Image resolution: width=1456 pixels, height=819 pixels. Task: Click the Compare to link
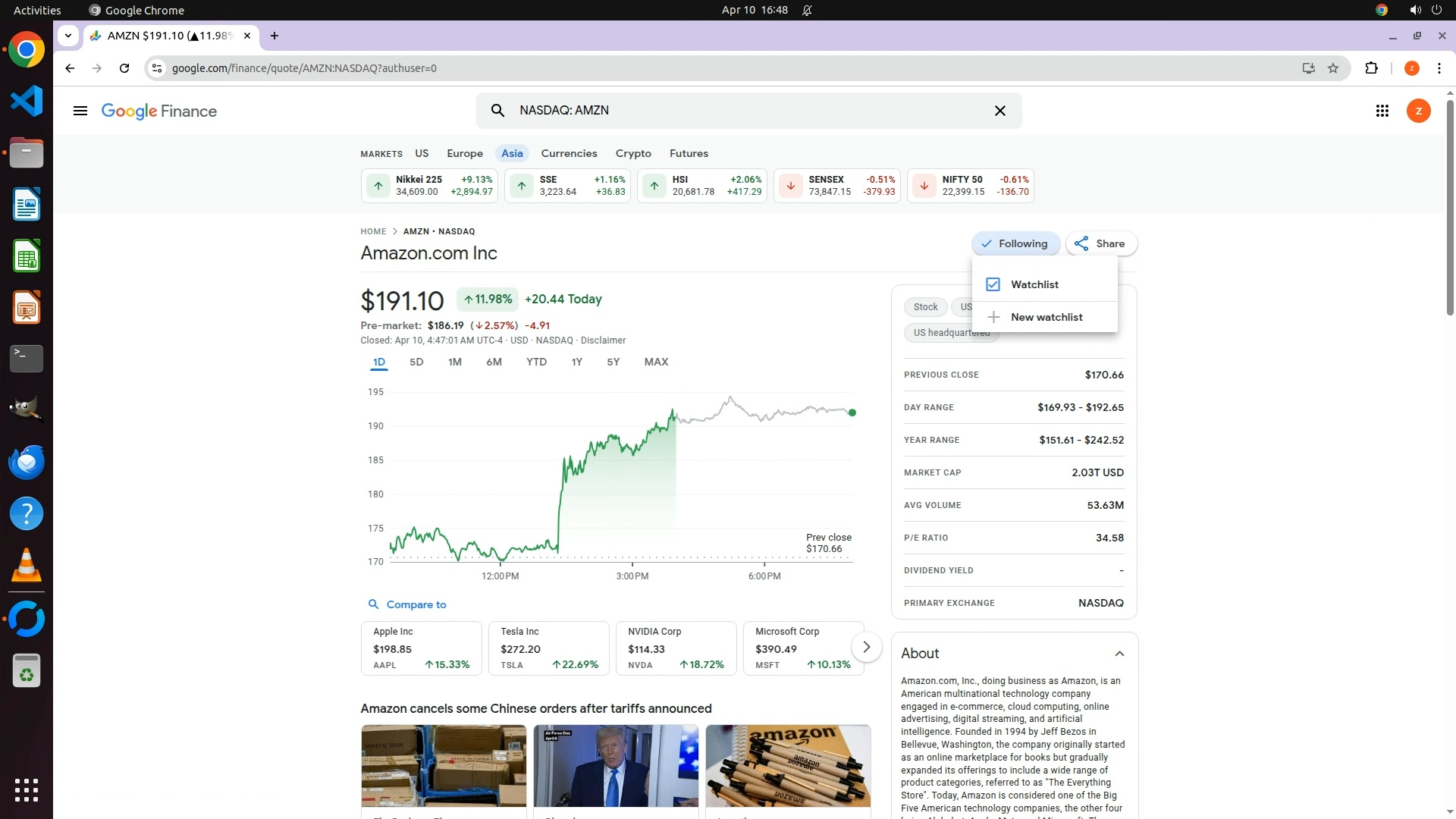[416, 604]
